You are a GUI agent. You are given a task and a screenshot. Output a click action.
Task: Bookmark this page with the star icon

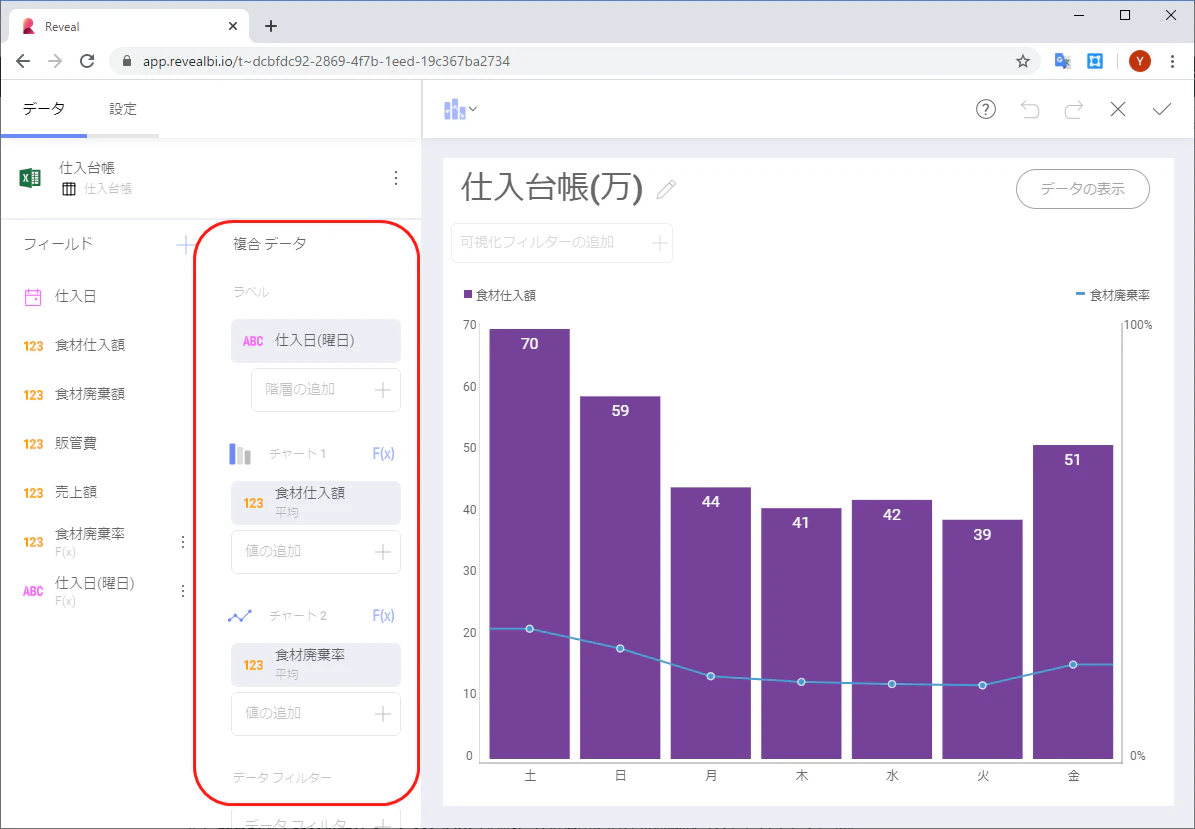(1023, 61)
